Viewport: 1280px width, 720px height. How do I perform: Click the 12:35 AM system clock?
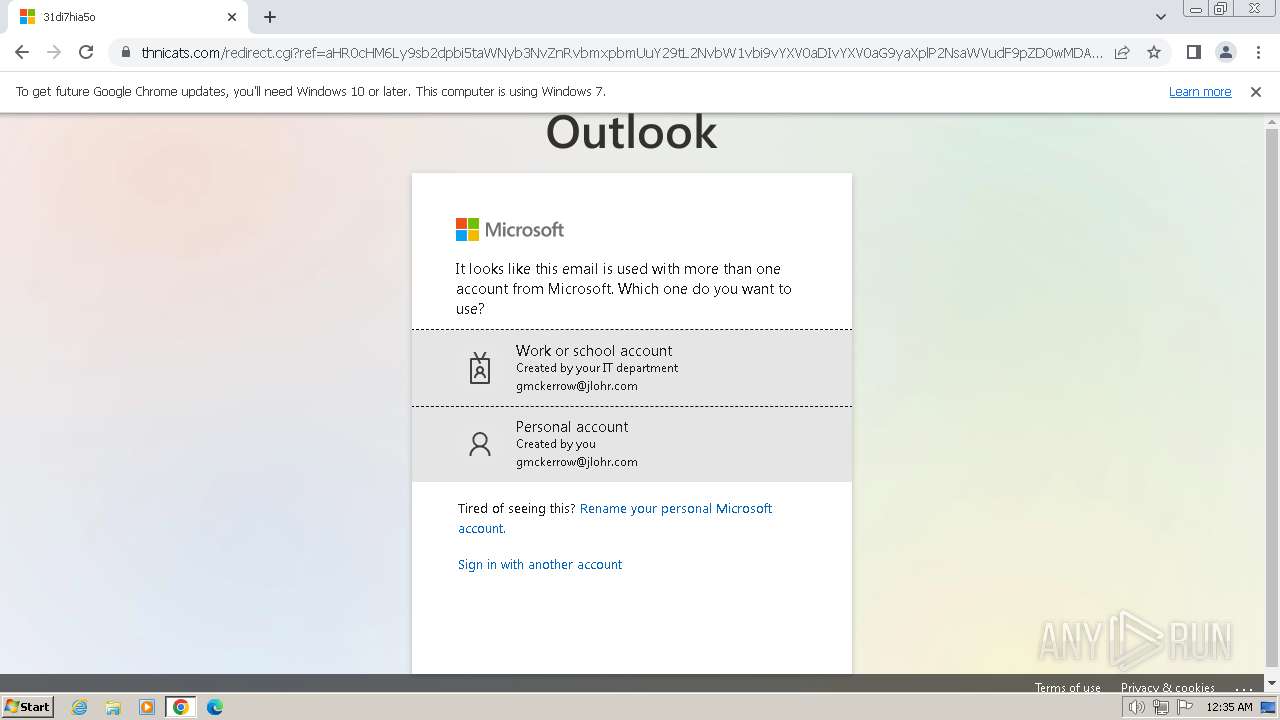pyautogui.click(x=1229, y=707)
